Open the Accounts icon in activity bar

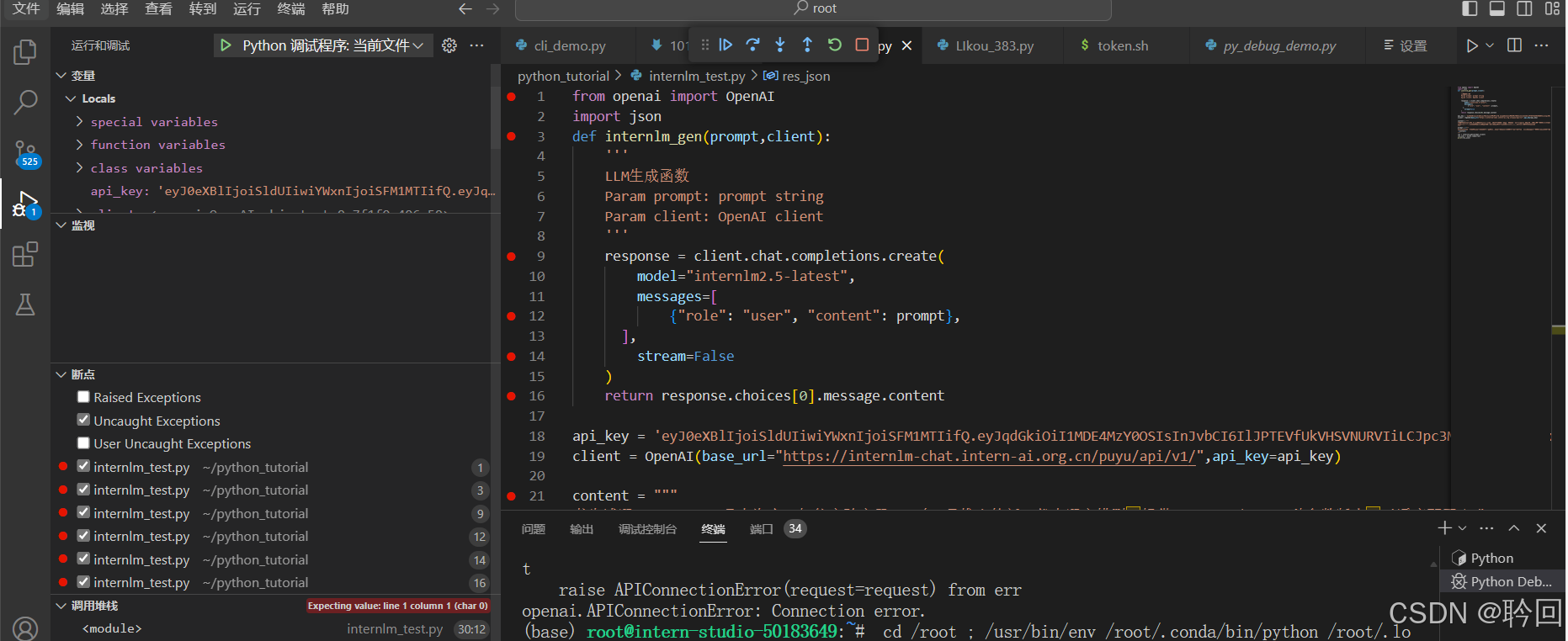click(25, 628)
